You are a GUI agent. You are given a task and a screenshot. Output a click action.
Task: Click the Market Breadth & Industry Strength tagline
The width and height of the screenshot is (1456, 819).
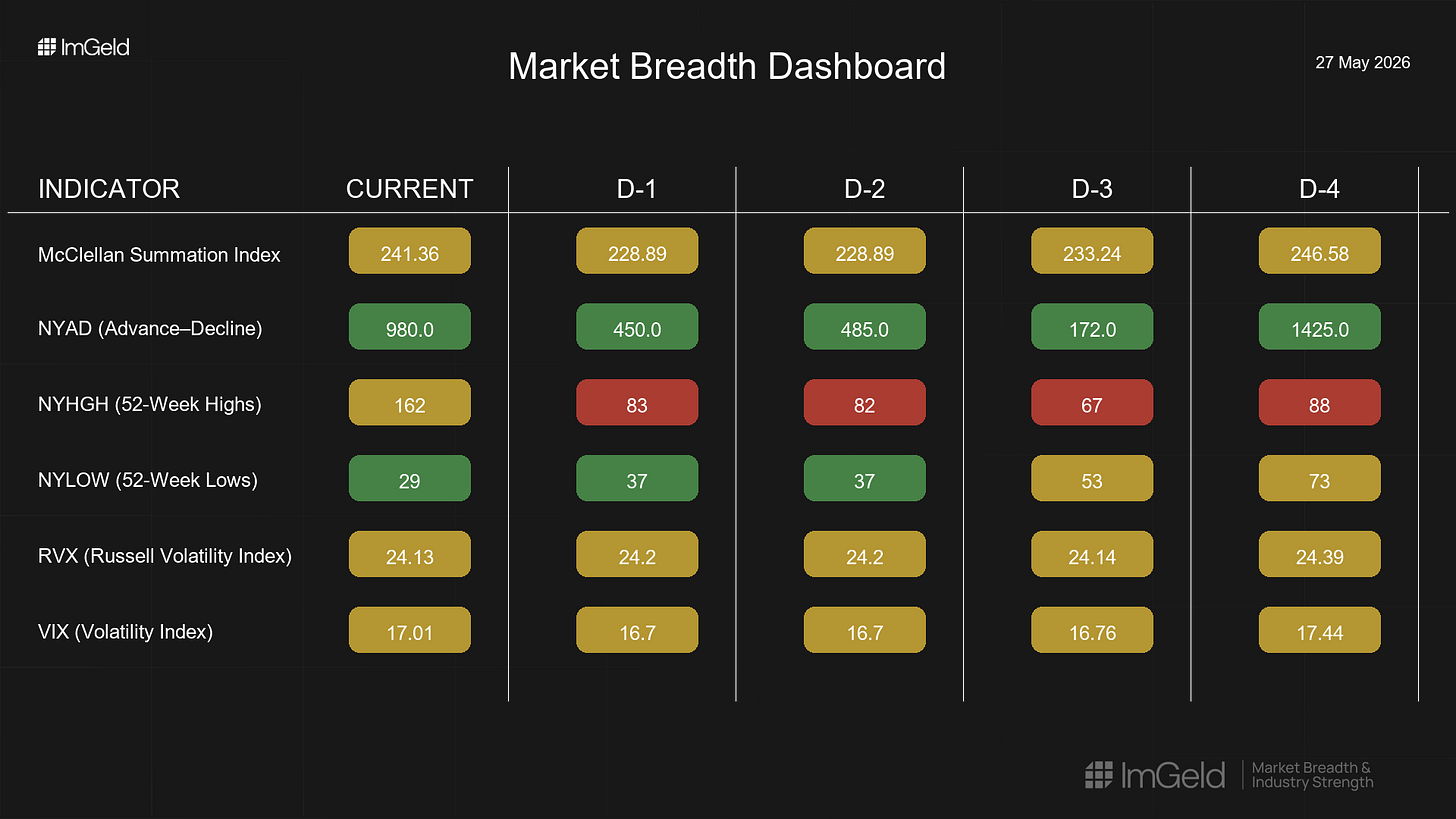click(1312, 774)
